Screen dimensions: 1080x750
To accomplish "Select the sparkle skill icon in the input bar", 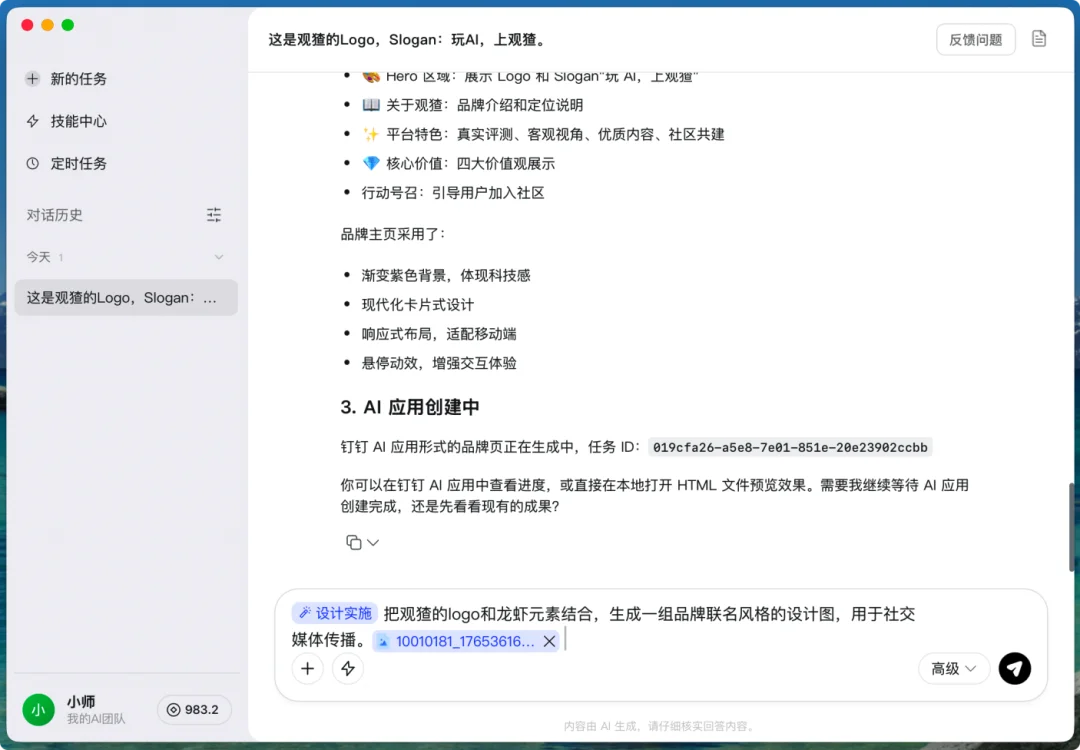I will pyautogui.click(x=347, y=668).
